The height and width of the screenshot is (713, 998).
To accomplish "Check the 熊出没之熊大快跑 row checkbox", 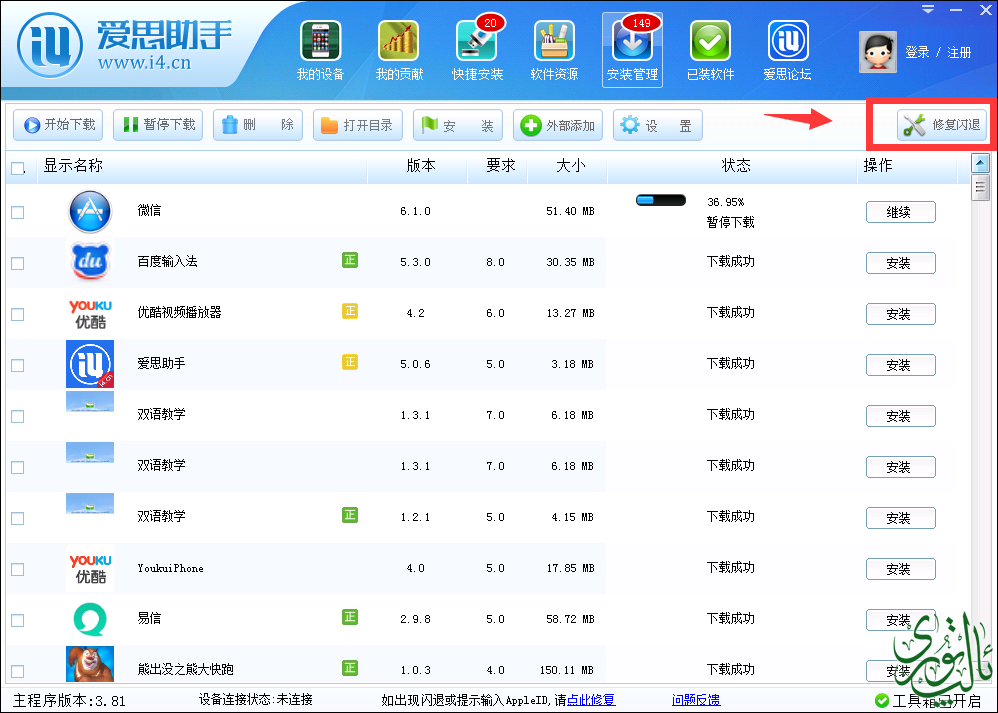I will tap(18, 670).
